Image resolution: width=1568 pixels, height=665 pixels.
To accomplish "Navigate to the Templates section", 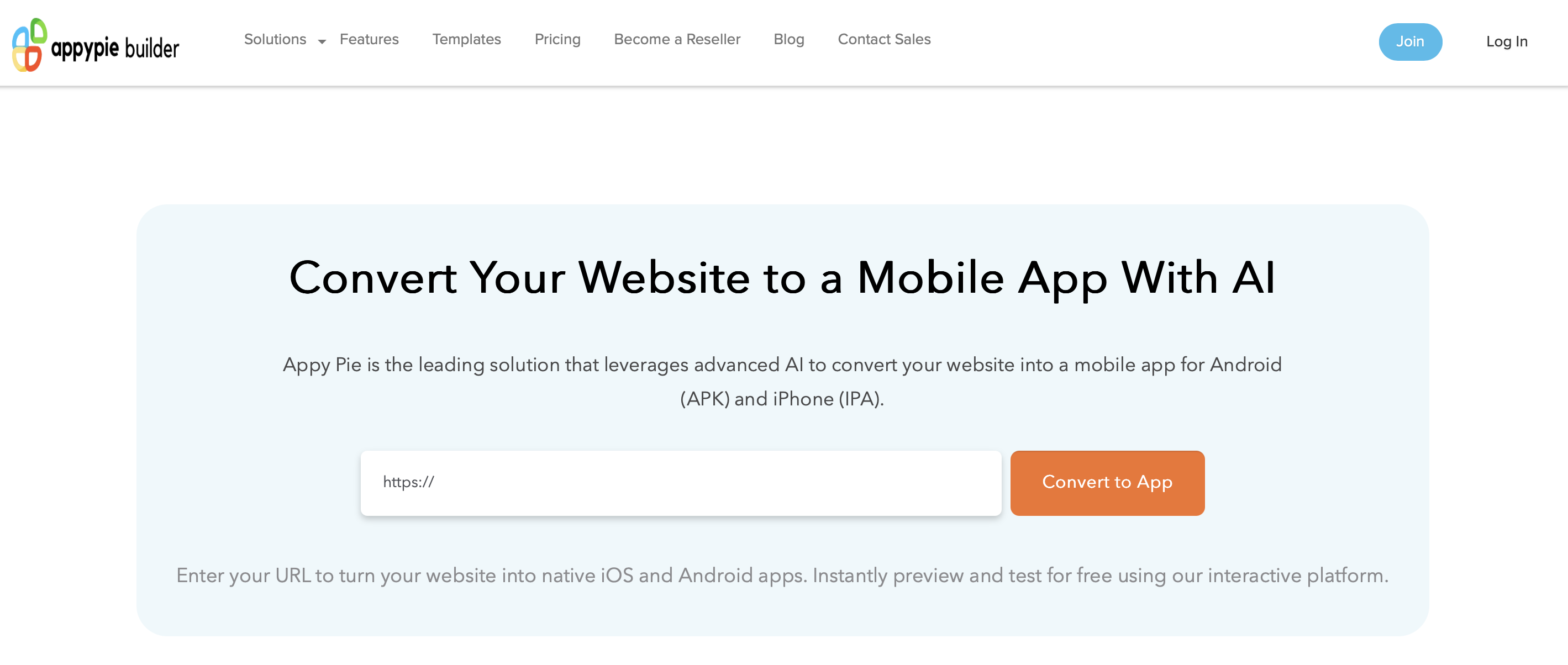I will pyautogui.click(x=466, y=40).
